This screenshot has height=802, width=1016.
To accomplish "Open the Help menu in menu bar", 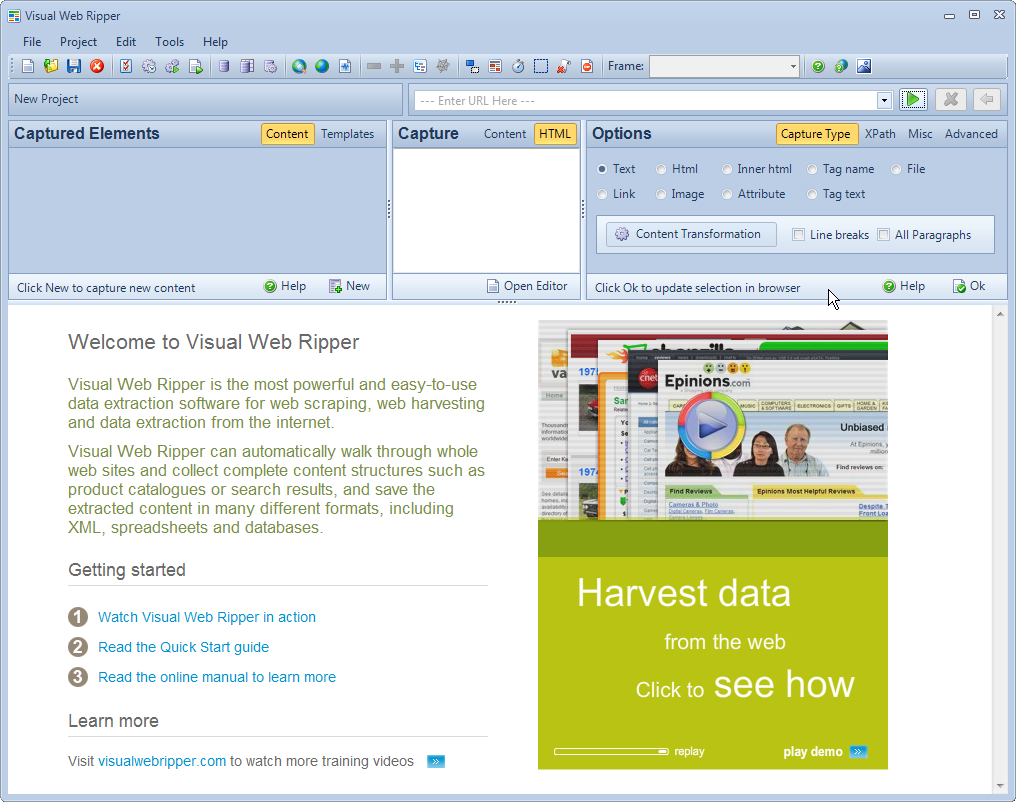I will tap(215, 41).
